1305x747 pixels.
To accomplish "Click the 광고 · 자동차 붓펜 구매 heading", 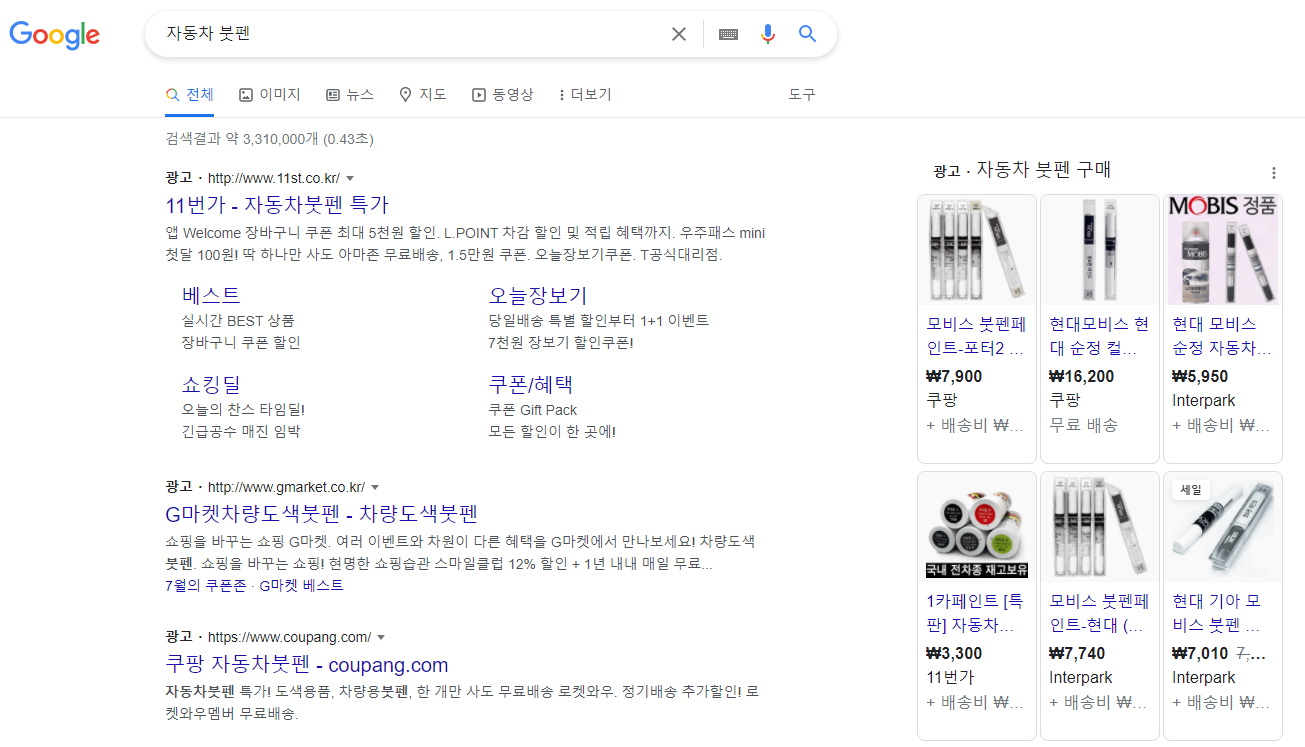I will click(x=1022, y=170).
